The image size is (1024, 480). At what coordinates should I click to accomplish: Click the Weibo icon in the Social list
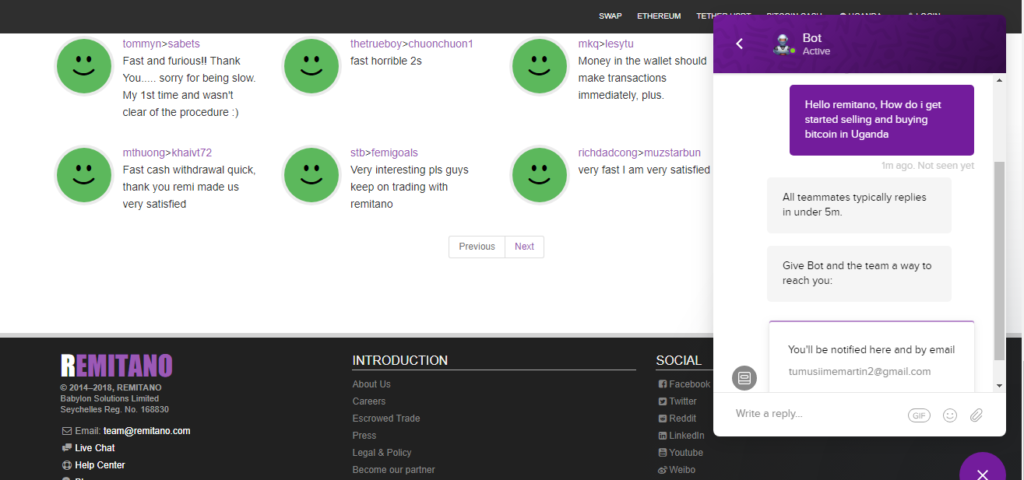click(662, 470)
